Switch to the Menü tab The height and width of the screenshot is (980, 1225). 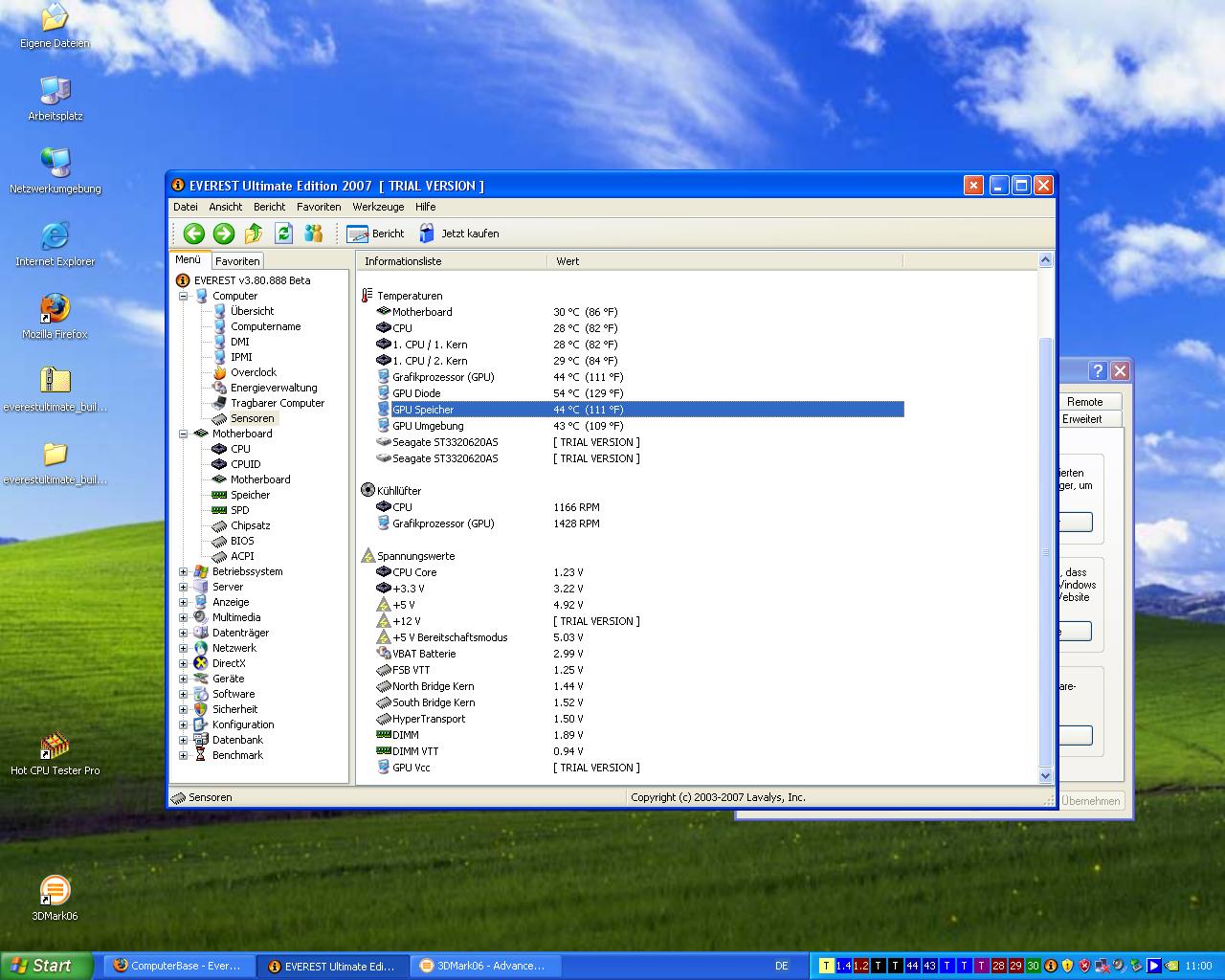189,260
